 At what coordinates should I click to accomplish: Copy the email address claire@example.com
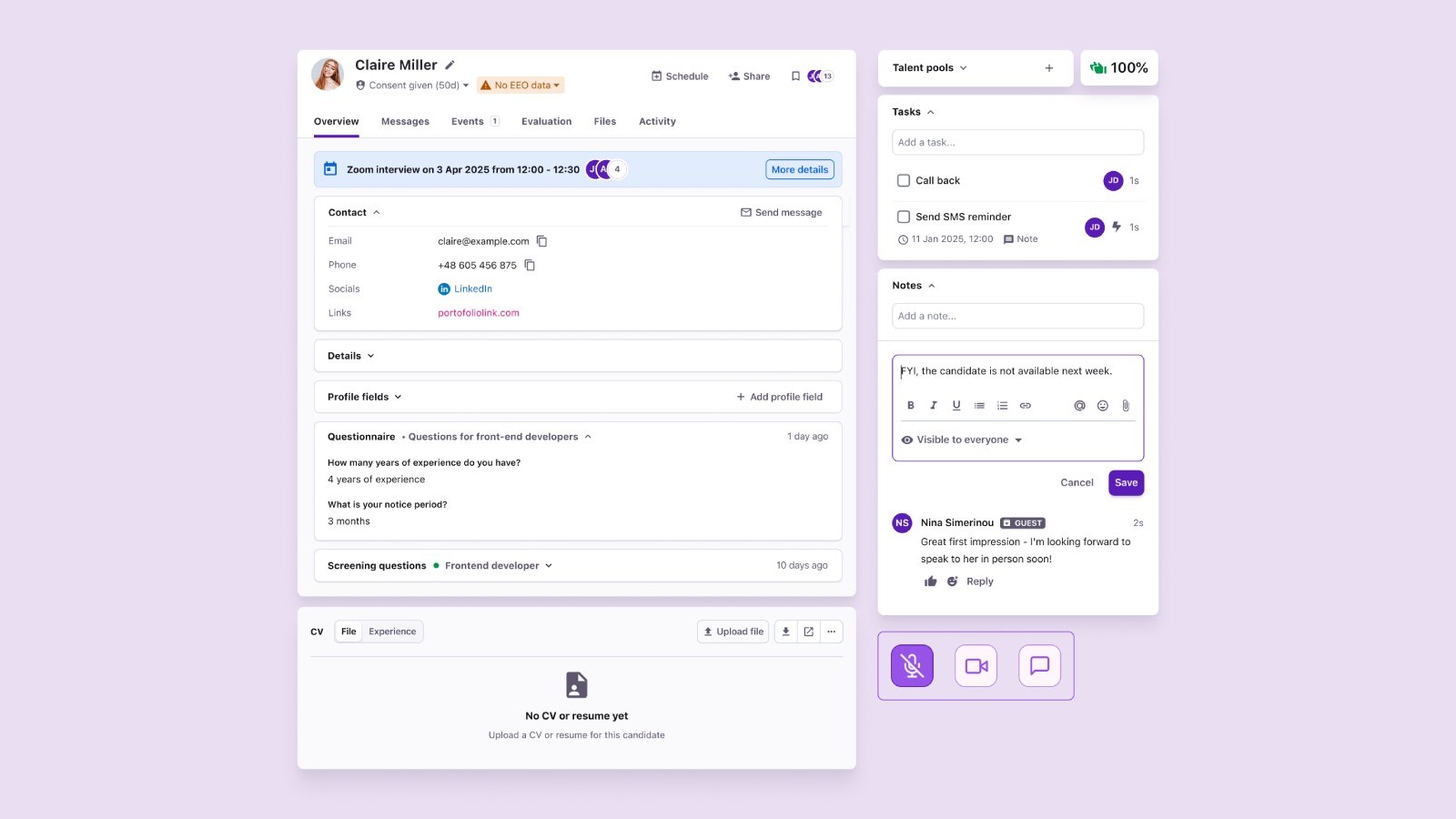[541, 241]
